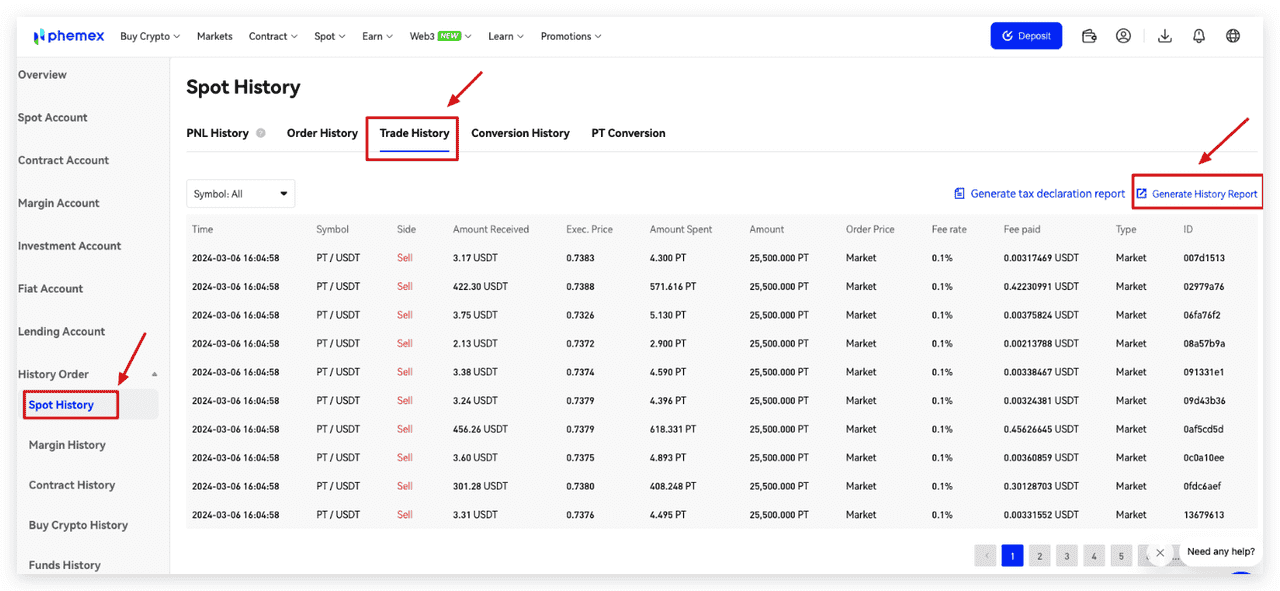Go to Lending Account
Image resolution: width=1280 pixels, height=591 pixels.
tap(61, 332)
